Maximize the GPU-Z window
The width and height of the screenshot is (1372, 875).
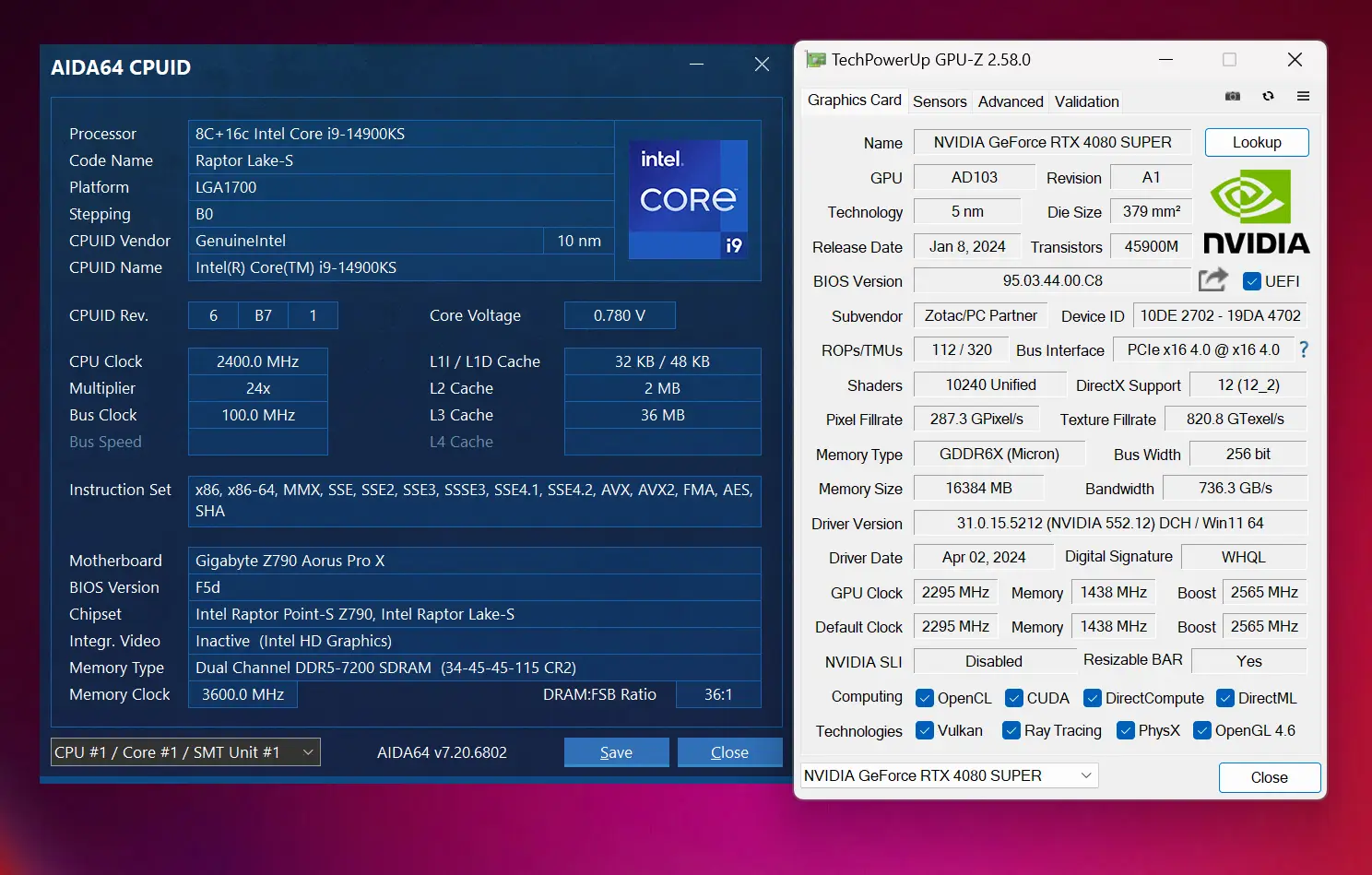pos(1229,60)
